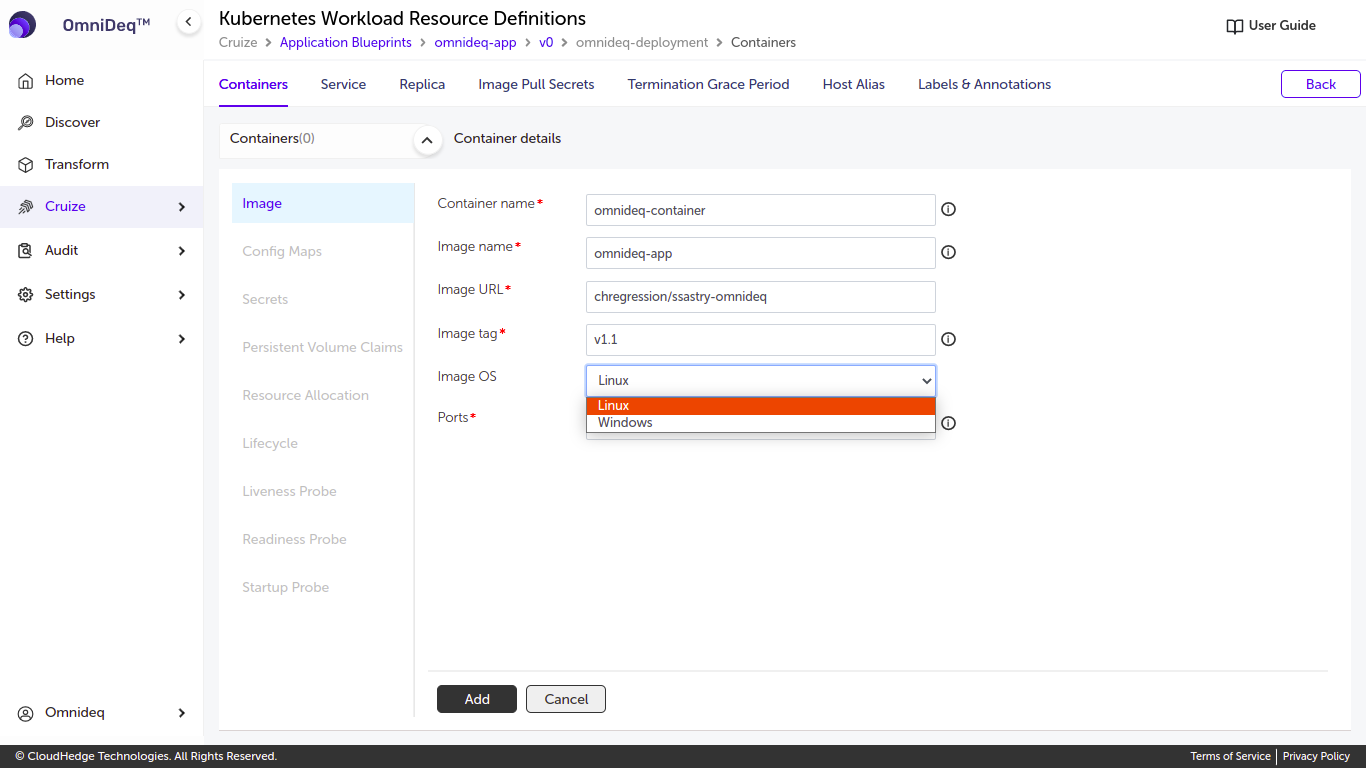This screenshot has height=768, width=1366.
Task: Click the Home icon in the sidebar
Action: pyautogui.click(x=26, y=80)
